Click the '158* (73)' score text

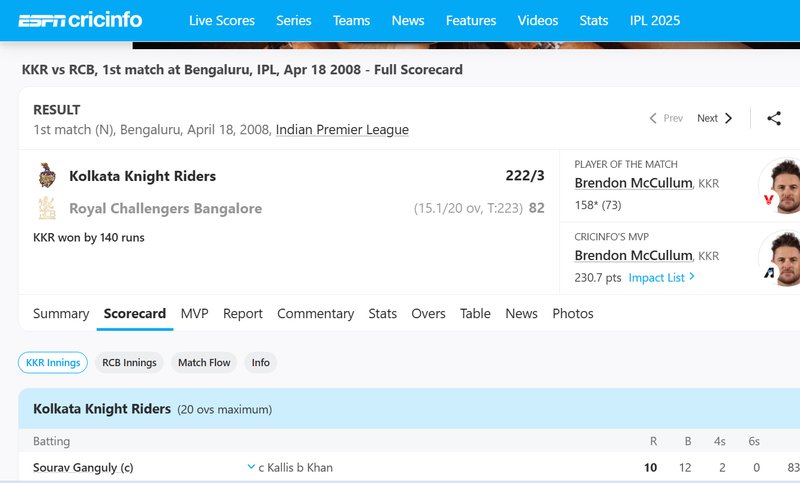(x=598, y=205)
